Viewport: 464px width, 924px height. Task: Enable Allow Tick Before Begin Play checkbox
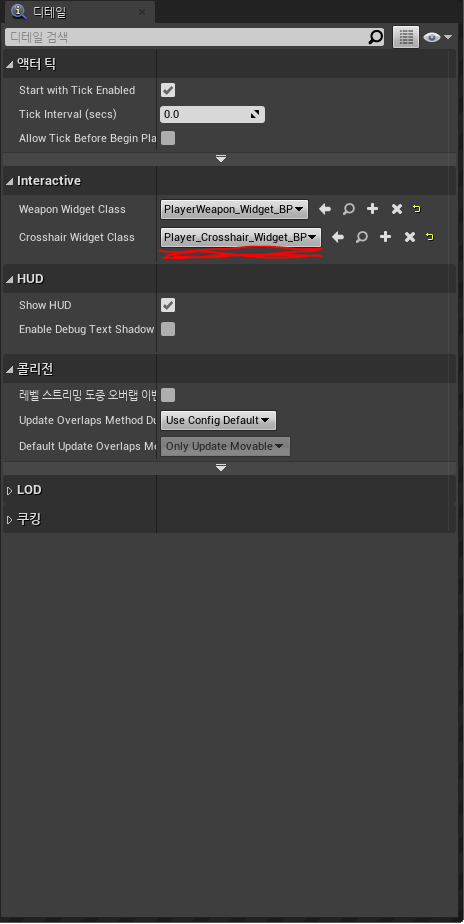(x=168, y=138)
